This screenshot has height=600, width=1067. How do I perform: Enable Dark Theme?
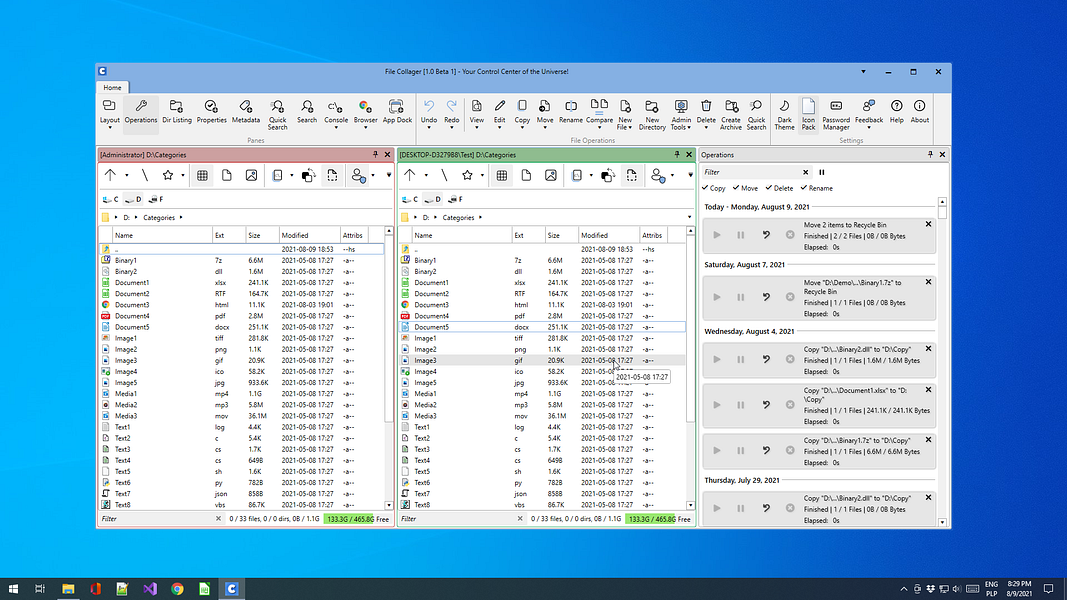click(784, 112)
